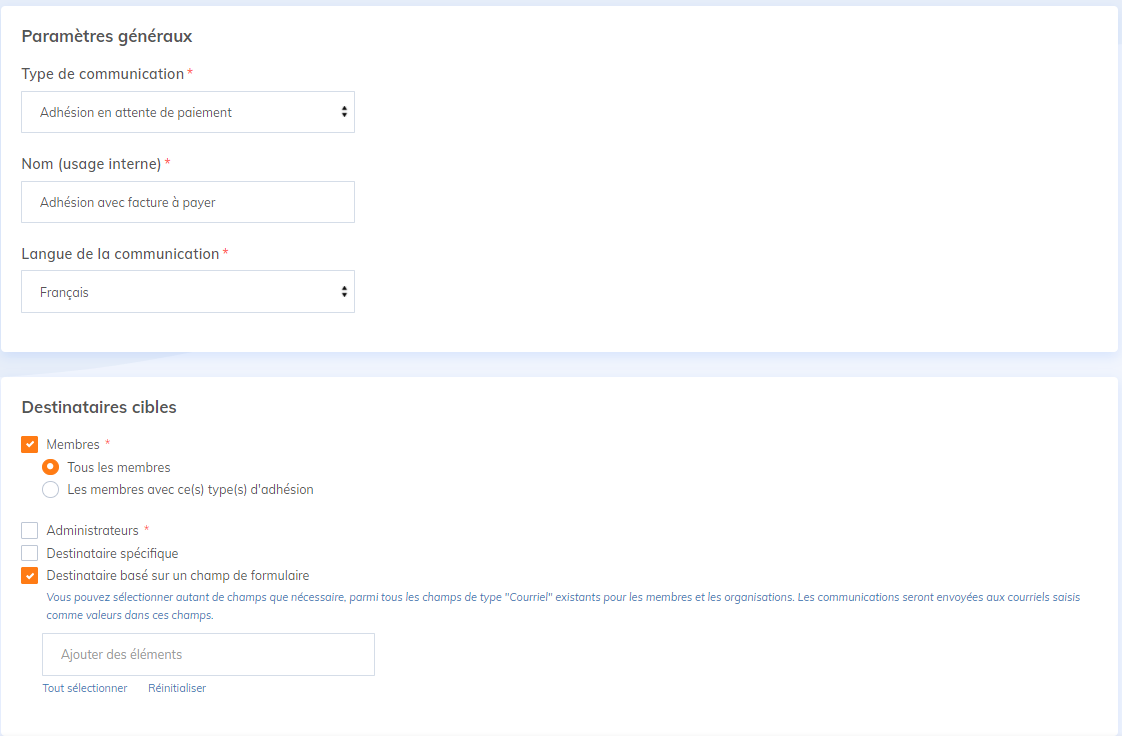Click the Destinataires cibles section heading
1122x736 pixels.
tap(99, 407)
